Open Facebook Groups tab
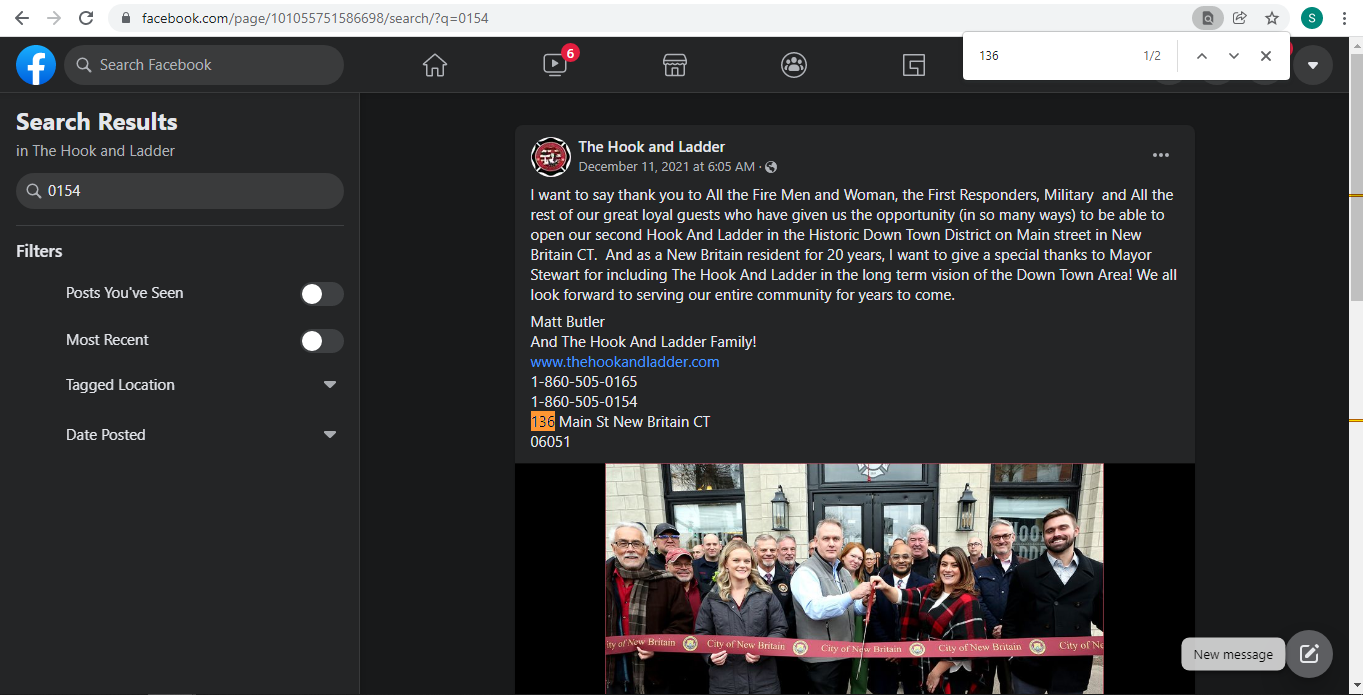1363x695 pixels. pos(794,65)
